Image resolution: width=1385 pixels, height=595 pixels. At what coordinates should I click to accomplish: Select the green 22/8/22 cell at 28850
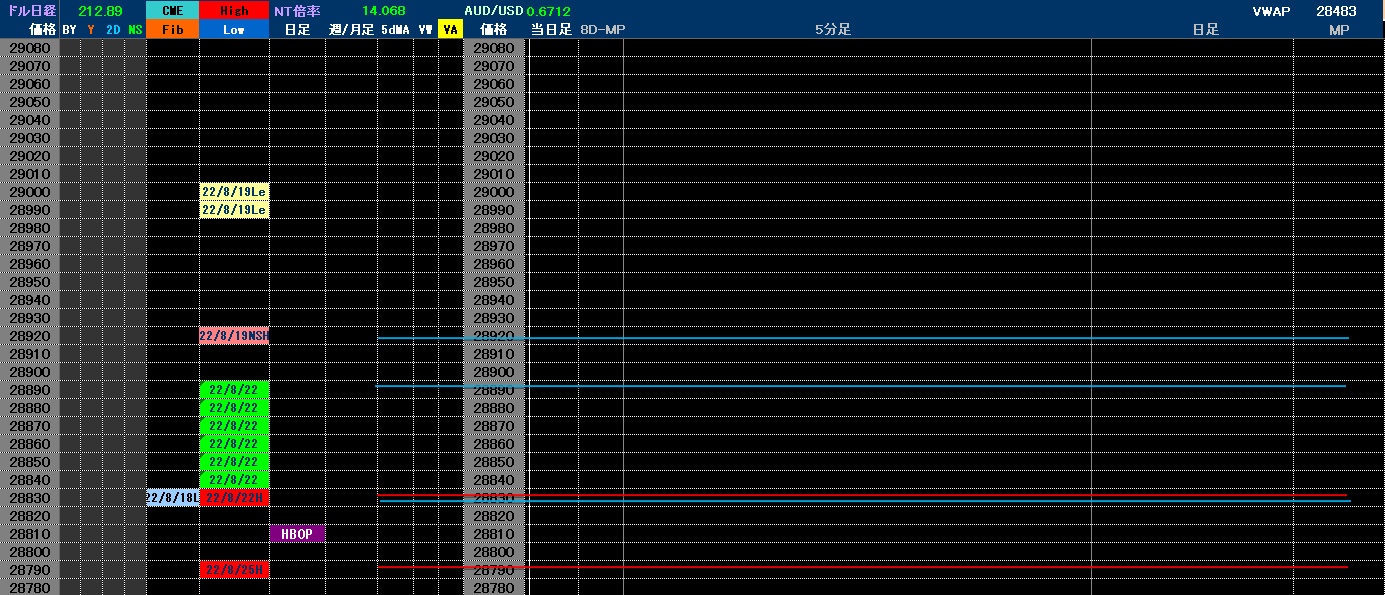coord(234,462)
